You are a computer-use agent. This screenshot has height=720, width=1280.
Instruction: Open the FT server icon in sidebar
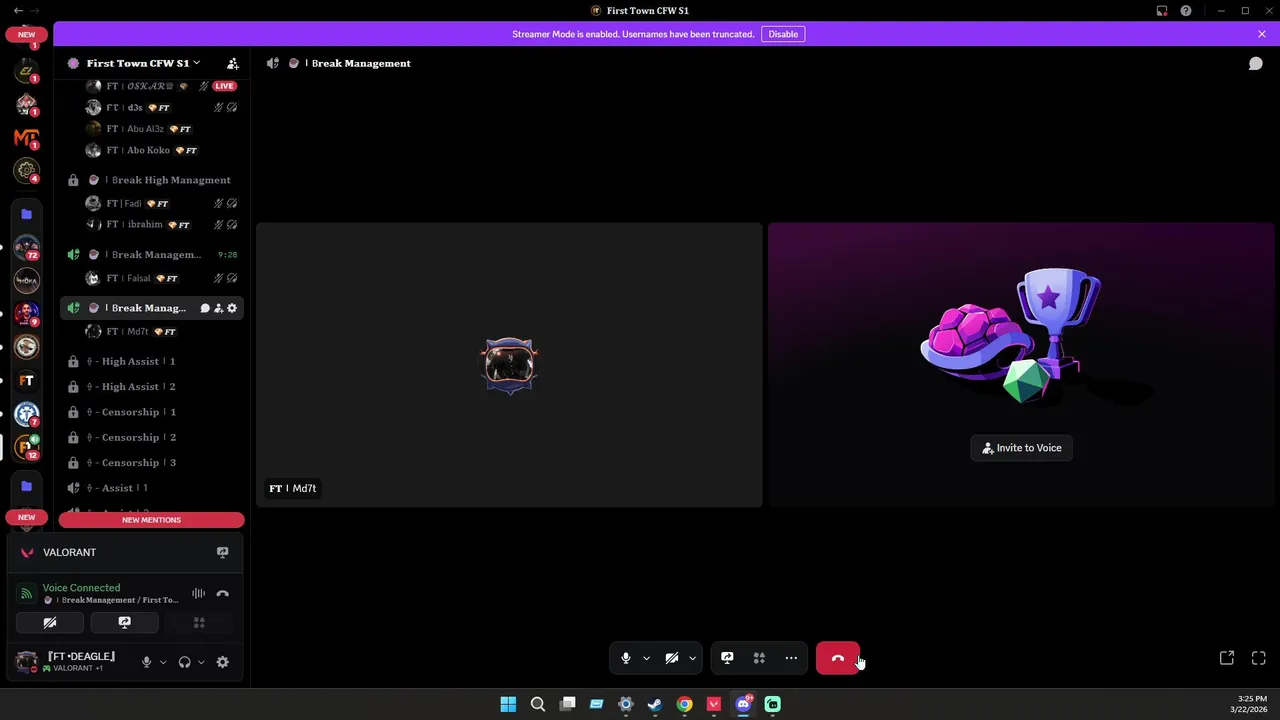(x=27, y=380)
